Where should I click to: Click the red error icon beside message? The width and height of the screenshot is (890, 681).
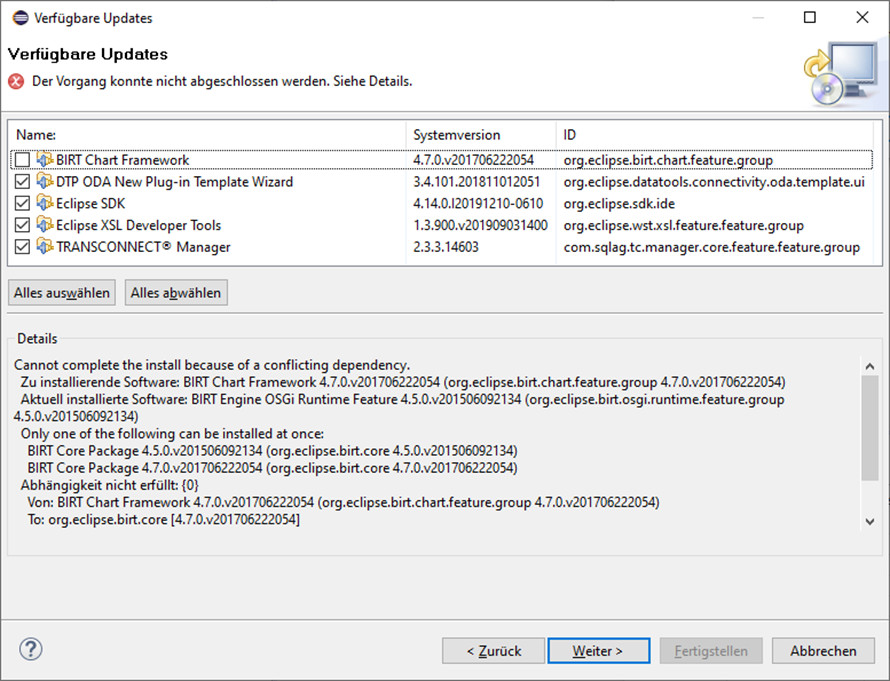coord(16,82)
